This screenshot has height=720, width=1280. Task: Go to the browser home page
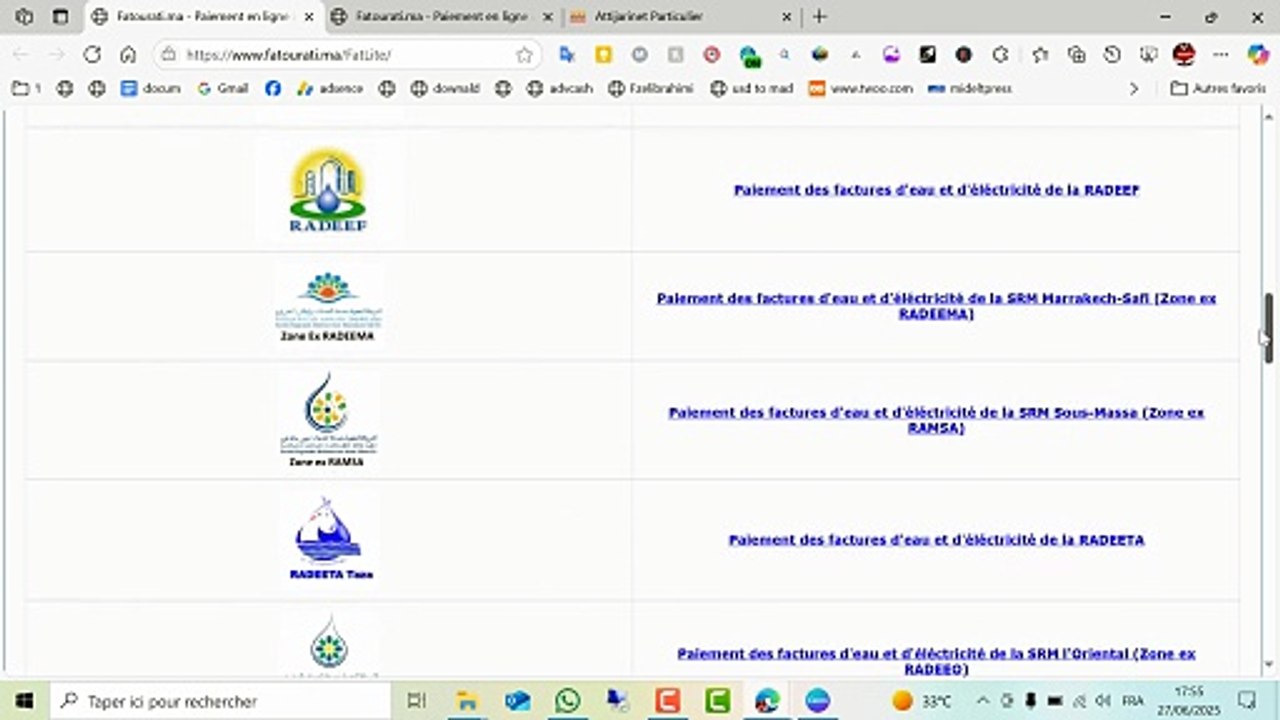[128, 55]
